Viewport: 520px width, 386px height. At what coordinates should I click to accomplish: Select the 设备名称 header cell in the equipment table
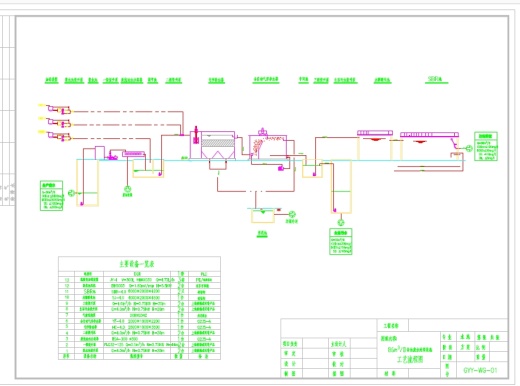pyautogui.click(x=89, y=356)
